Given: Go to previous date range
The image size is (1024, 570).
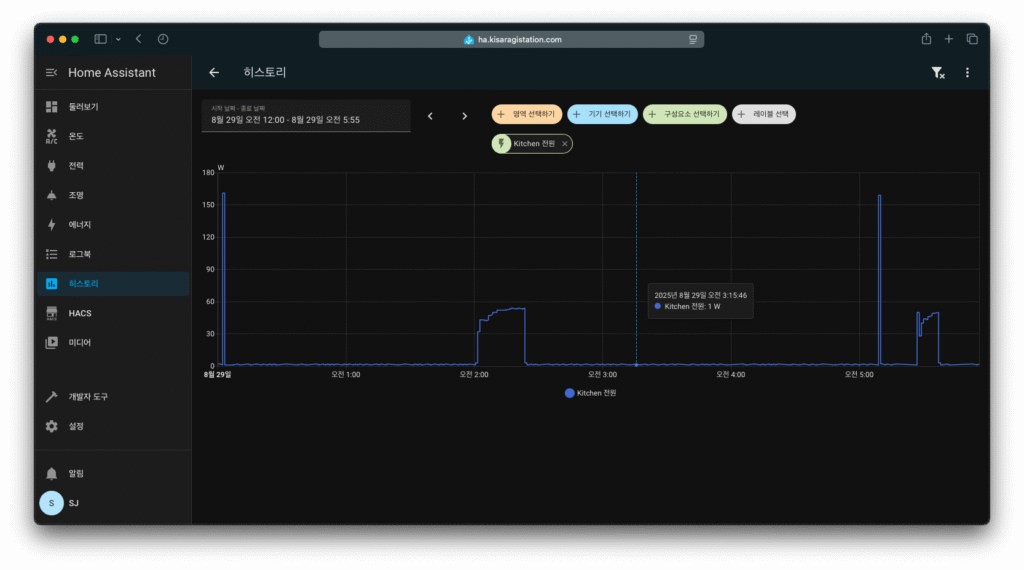Looking at the screenshot, I should (430, 116).
